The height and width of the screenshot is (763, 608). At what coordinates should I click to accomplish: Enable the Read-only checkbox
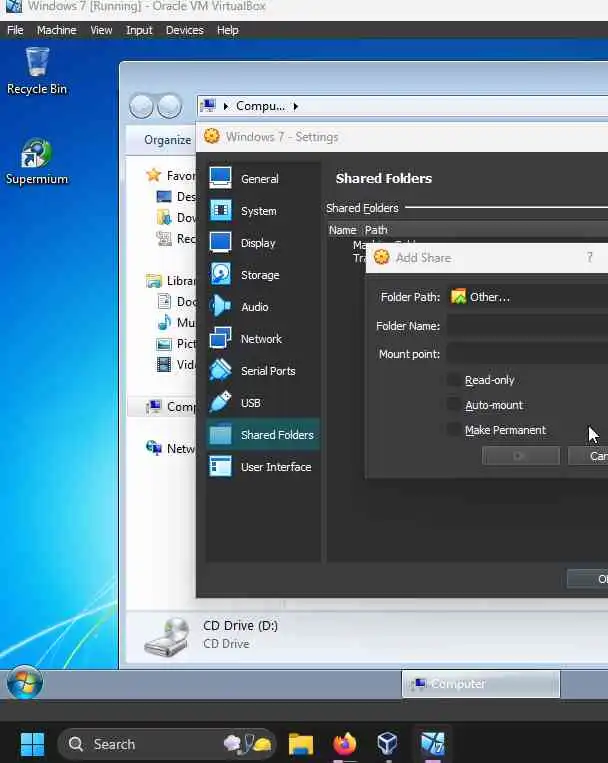pyautogui.click(x=453, y=380)
